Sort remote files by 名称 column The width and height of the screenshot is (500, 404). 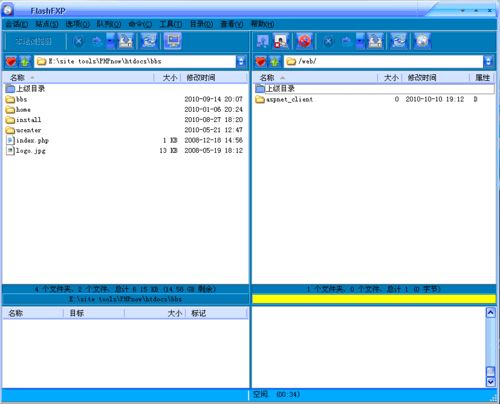tap(316, 78)
